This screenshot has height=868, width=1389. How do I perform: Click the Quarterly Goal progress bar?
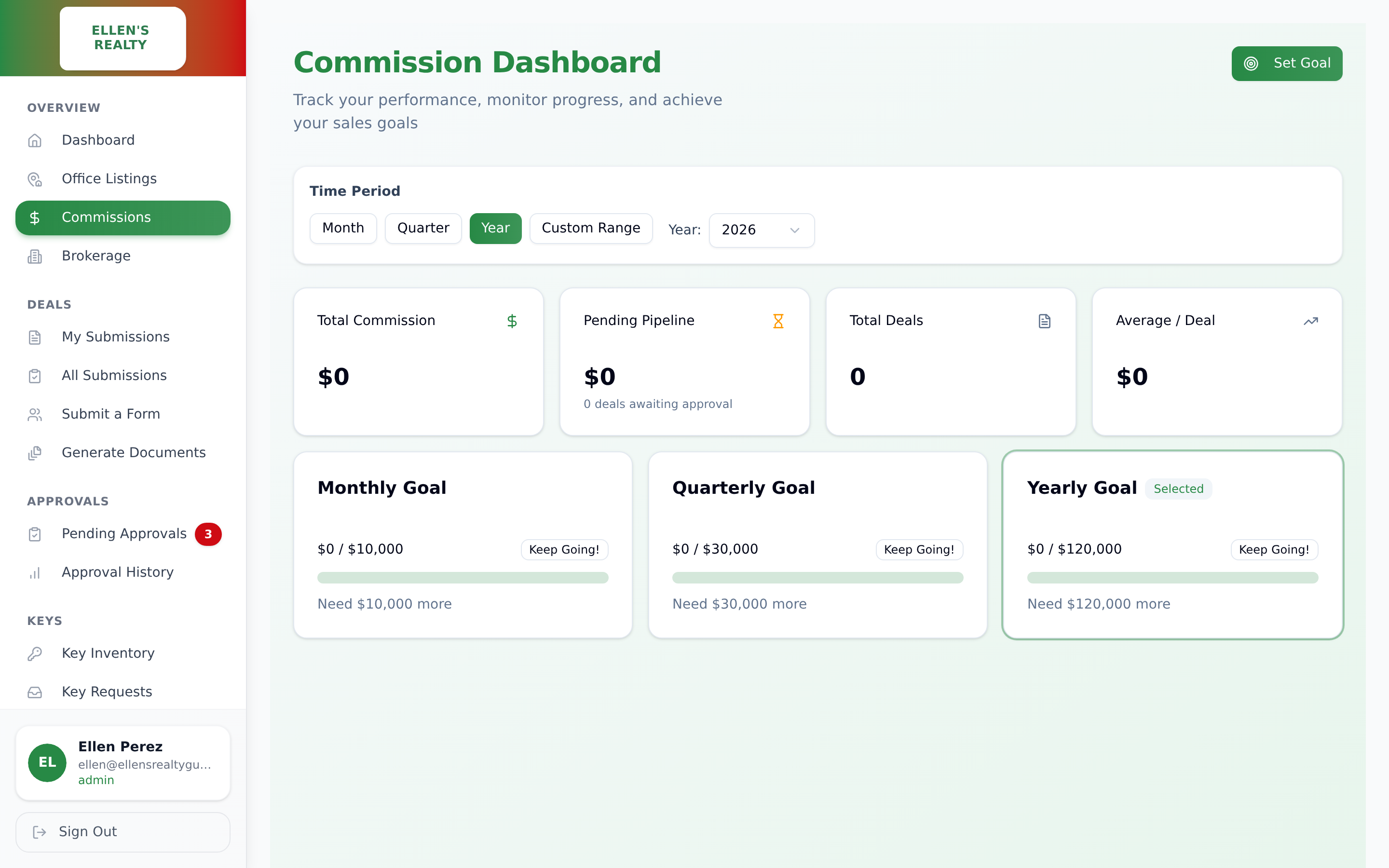(x=817, y=577)
